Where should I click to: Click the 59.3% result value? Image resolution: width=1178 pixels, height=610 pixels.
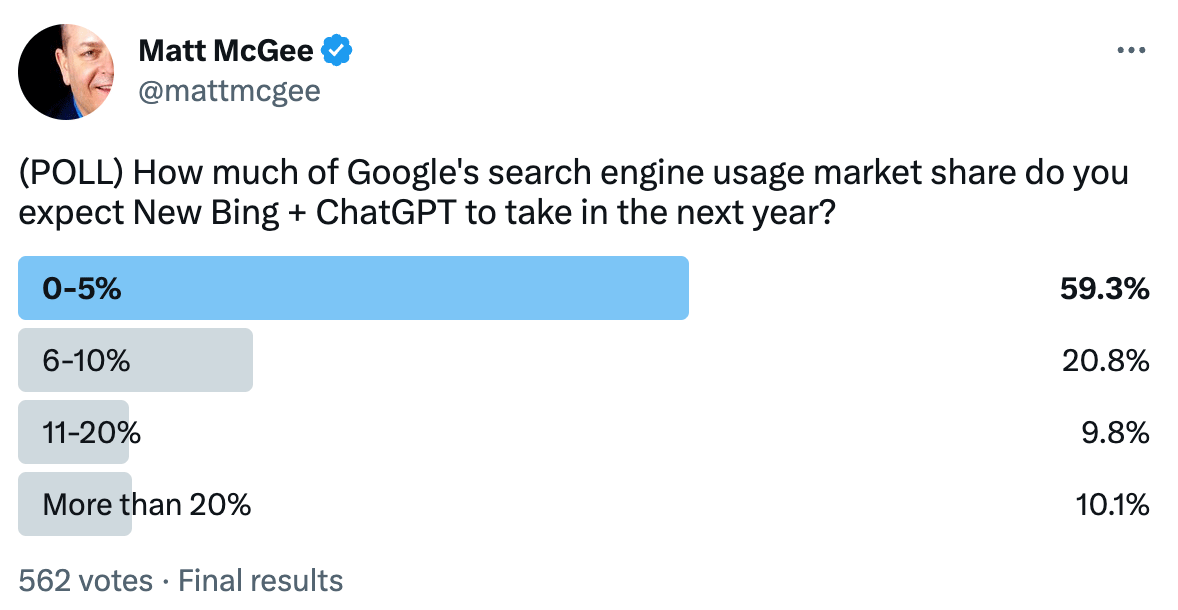tap(1104, 288)
